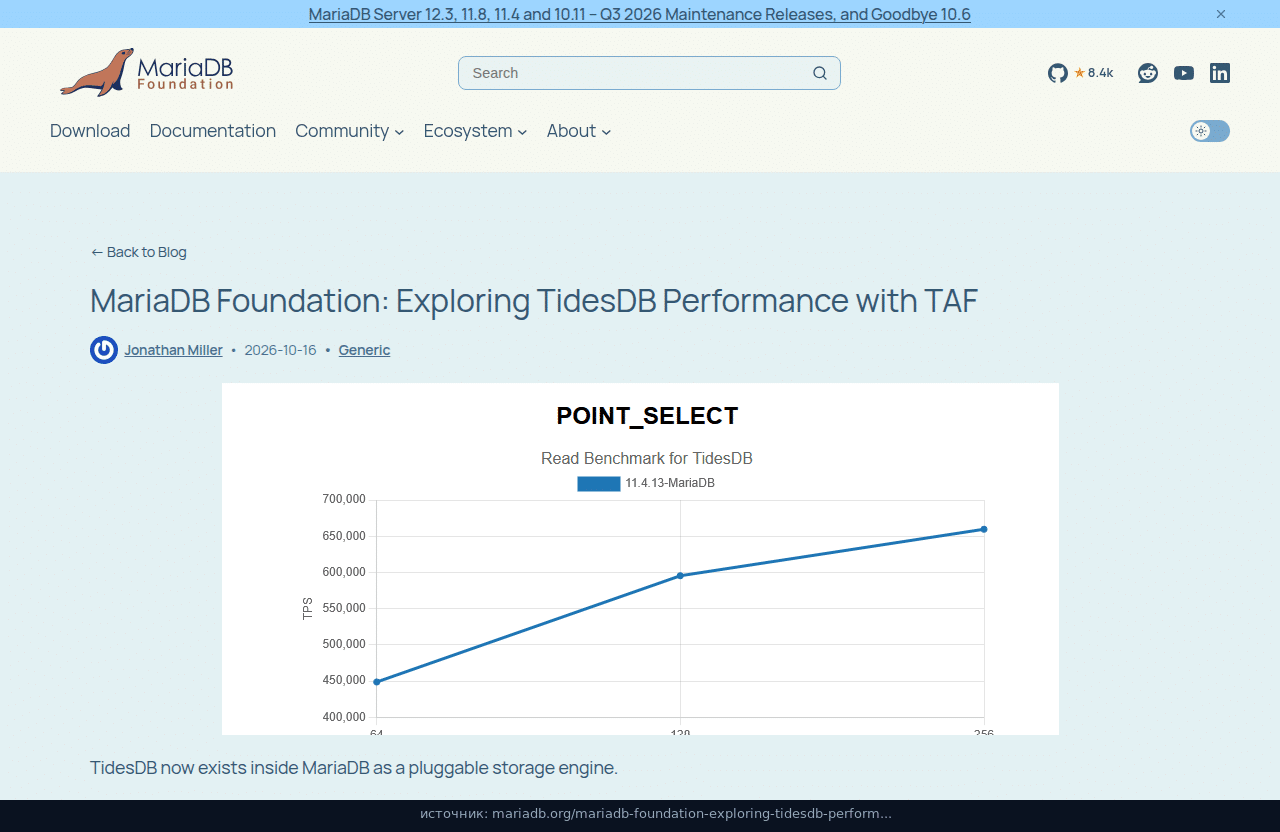Viewport: 1280px width, 832px height.
Task: Click the GitHub star count 8.4k
Action: pos(1094,73)
